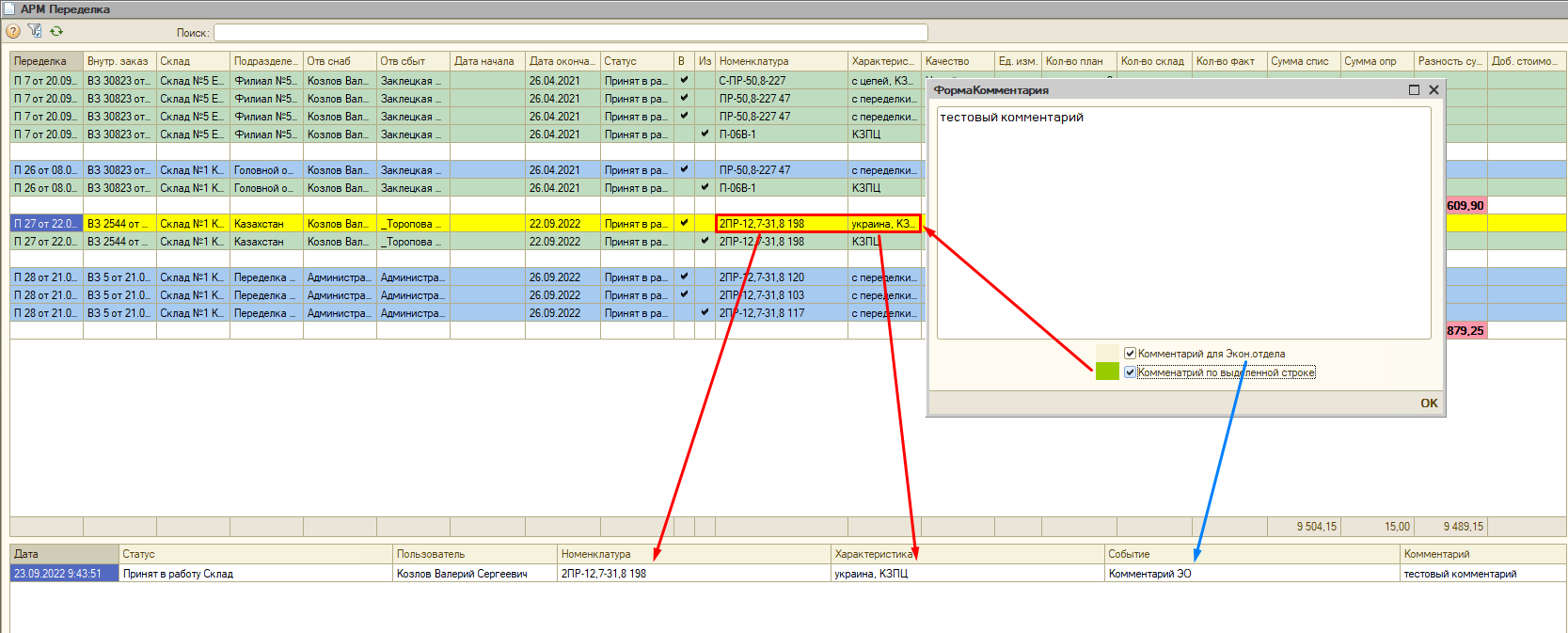Screen dimensions: 1568x633
Task: Sort by the Переделка column header
Action: (x=46, y=61)
